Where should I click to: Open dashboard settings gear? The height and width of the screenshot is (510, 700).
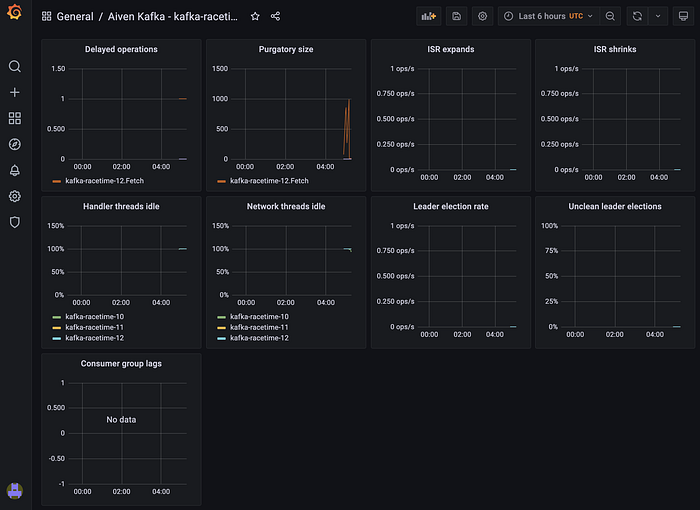pos(483,17)
